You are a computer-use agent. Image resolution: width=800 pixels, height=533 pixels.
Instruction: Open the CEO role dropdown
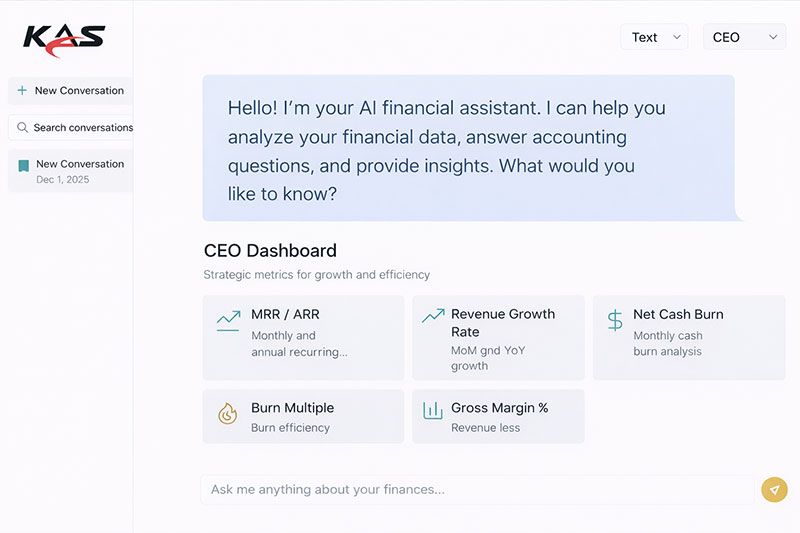coord(744,37)
